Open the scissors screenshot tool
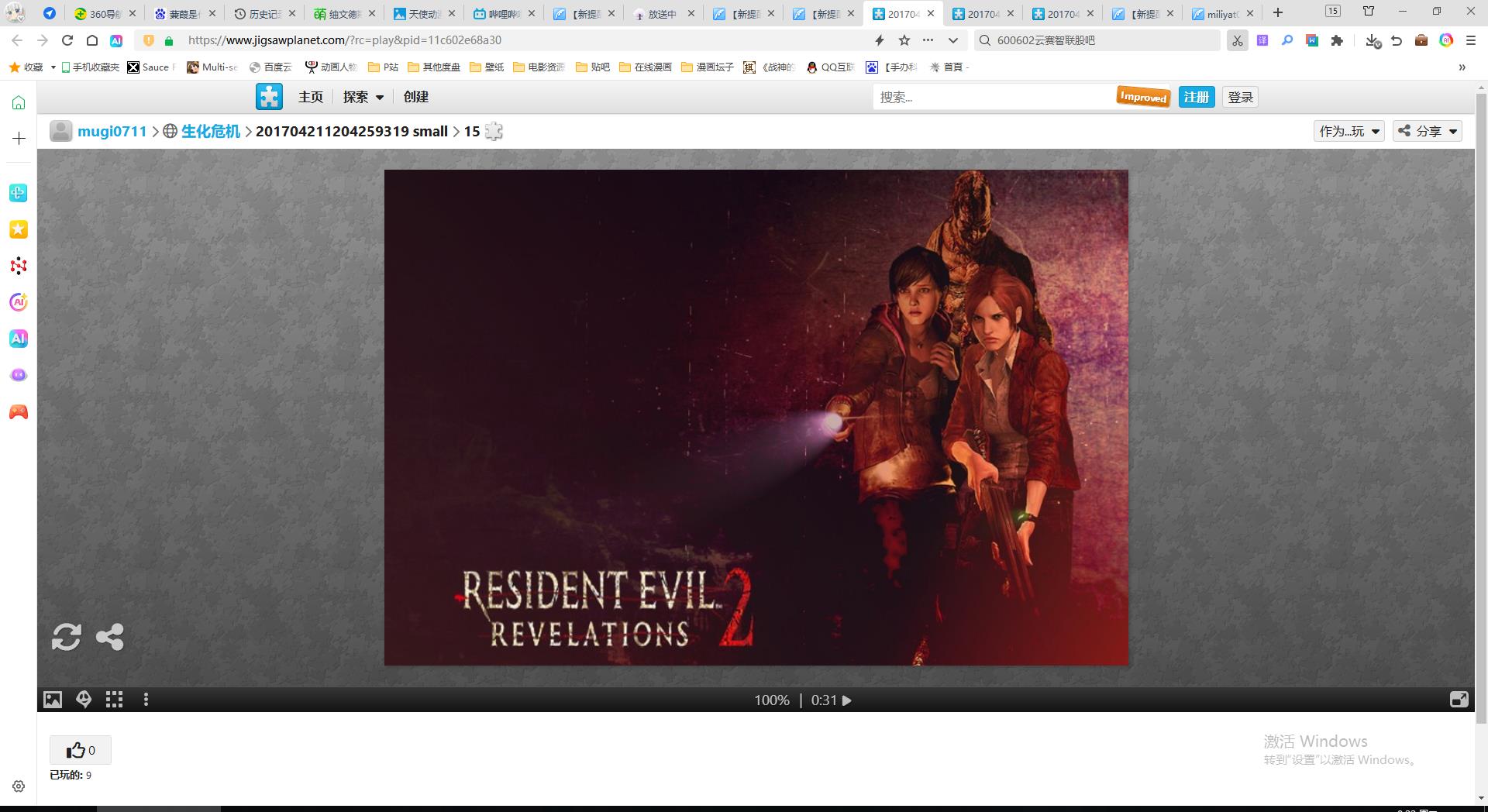 (1238, 40)
